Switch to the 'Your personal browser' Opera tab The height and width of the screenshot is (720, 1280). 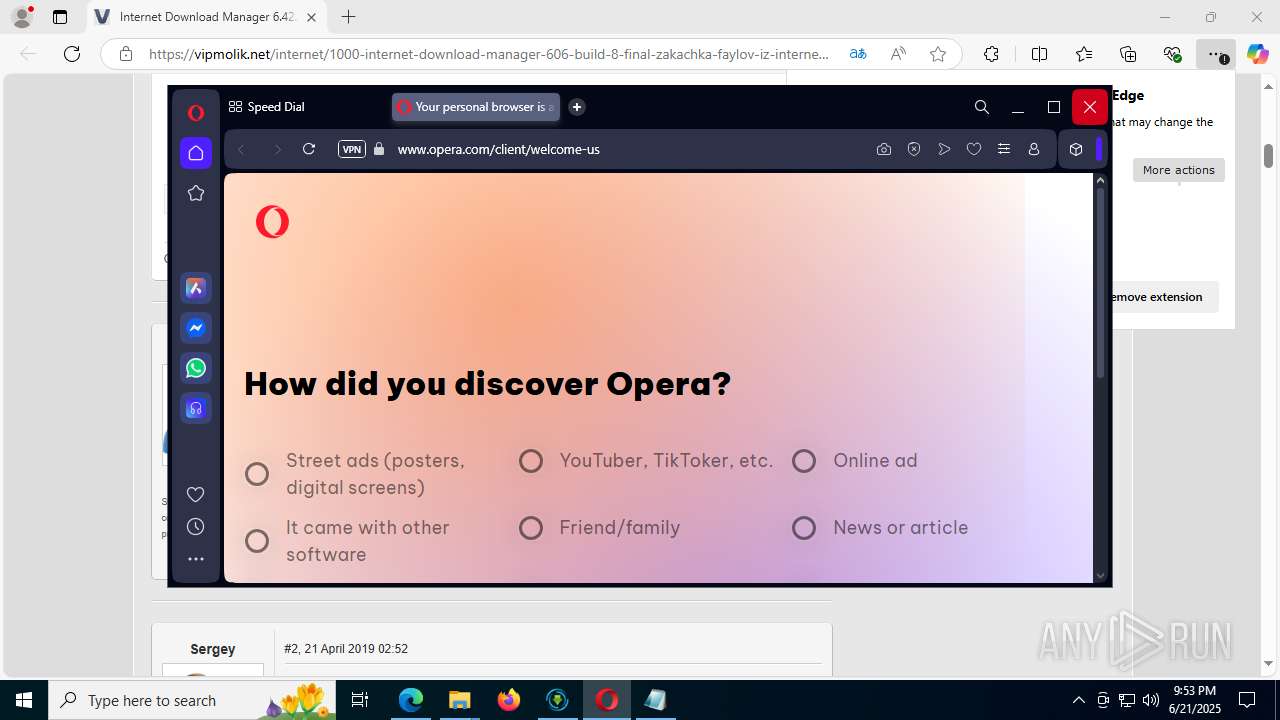476,107
